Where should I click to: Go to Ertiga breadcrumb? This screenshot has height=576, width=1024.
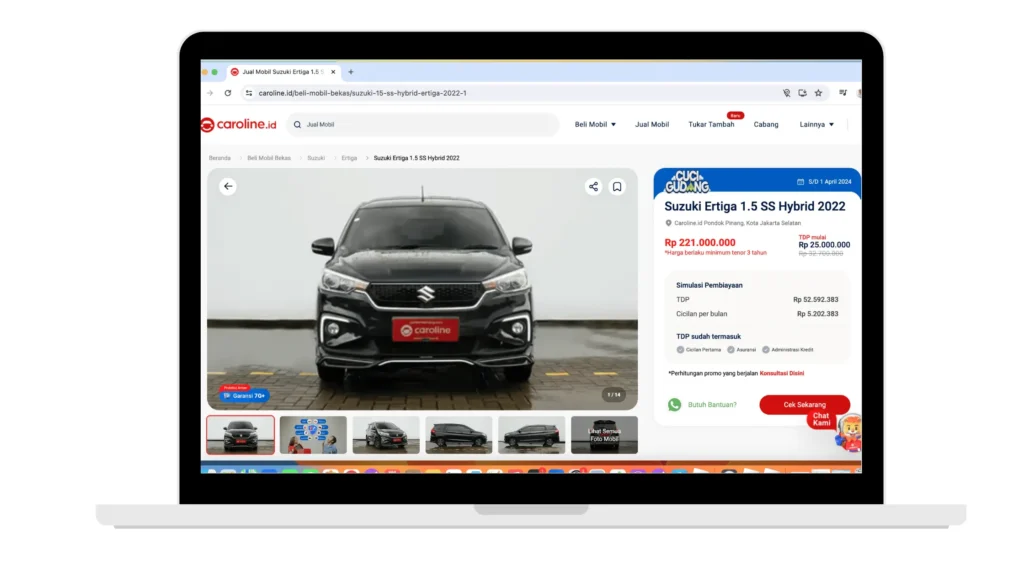(x=349, y=158)
